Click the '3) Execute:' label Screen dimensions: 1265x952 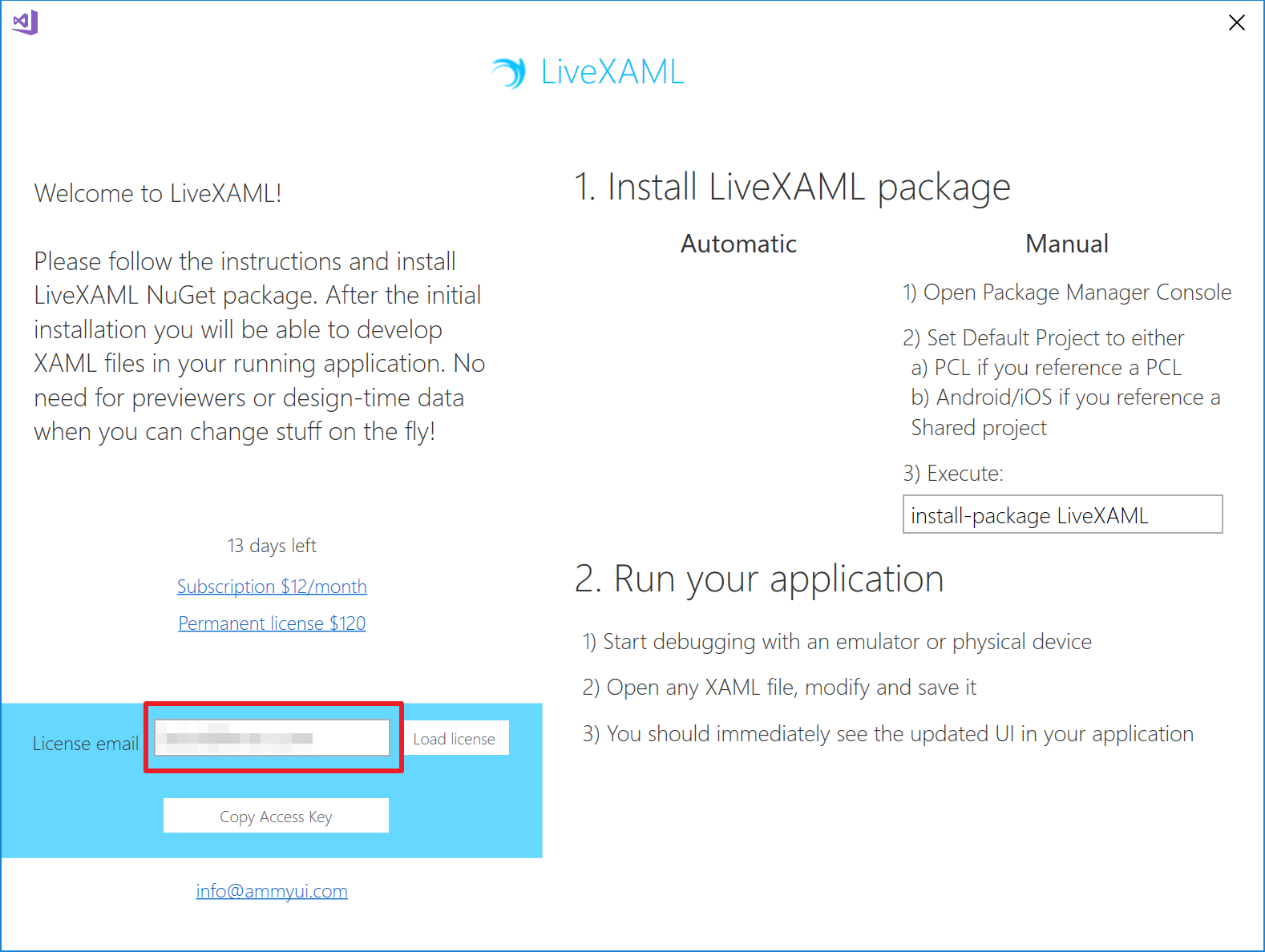[953, 474]
